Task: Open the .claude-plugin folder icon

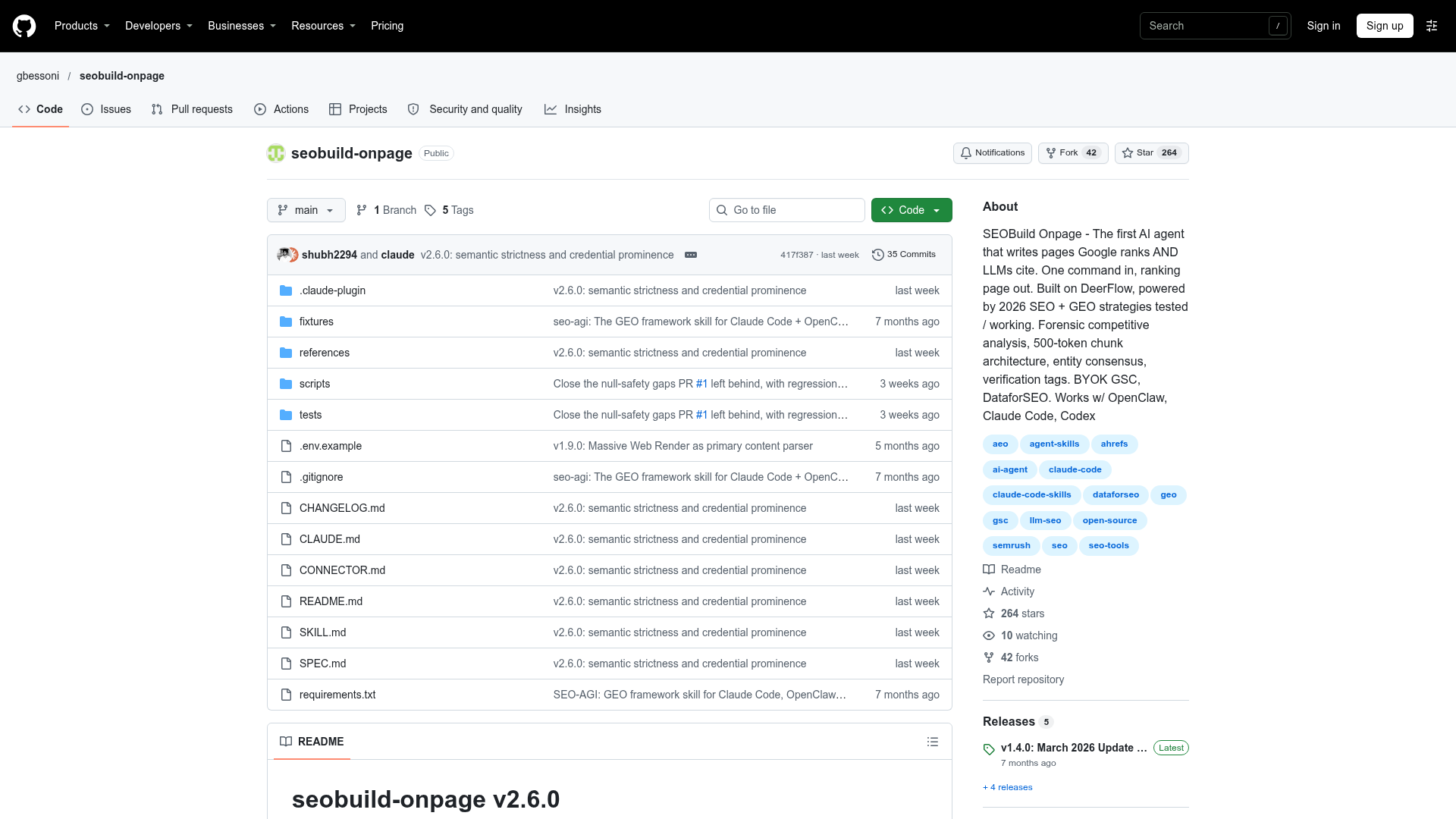Action: point(286,290)
